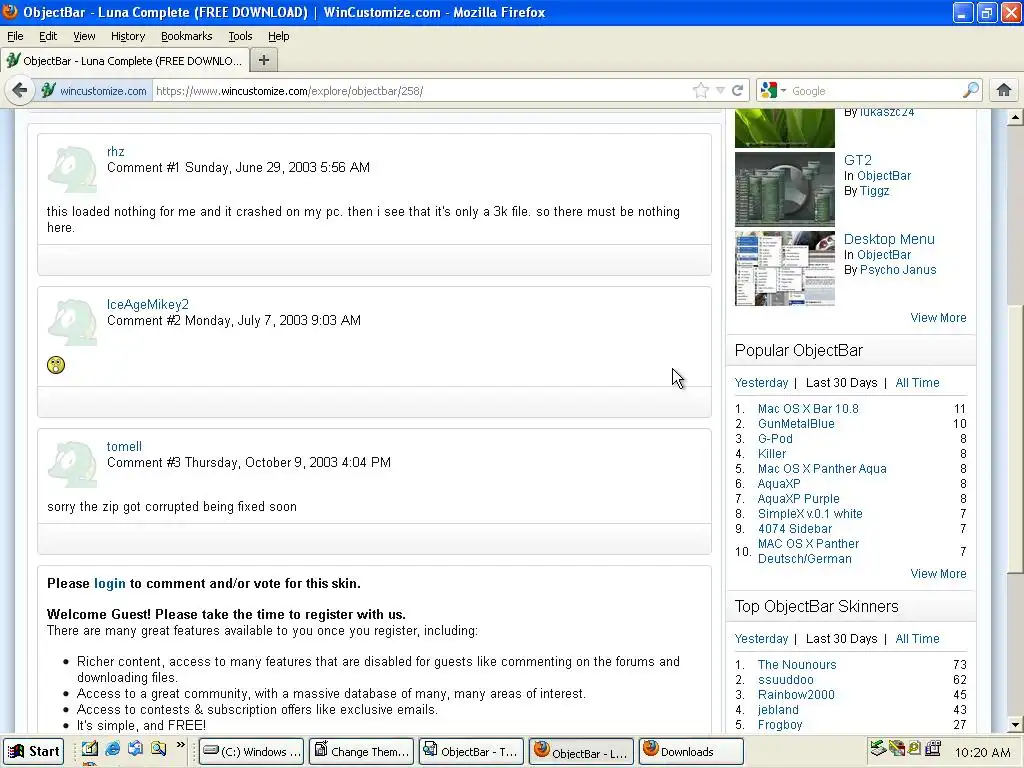Switch Popular ObjectBar to All Time
1024x768 pixels.
pyautogui.click(x=917, y=383)
